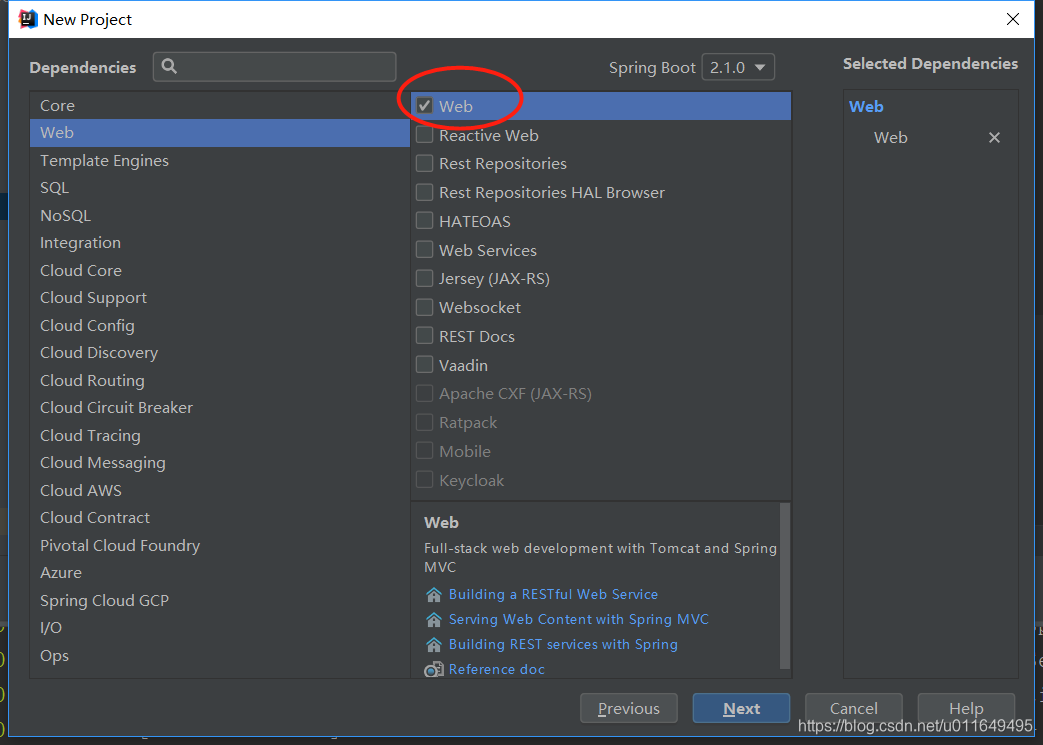Open the Ops category
The width and height of the screenshot is (1043, 745).
pyautogui.click(x=220, y=655)
